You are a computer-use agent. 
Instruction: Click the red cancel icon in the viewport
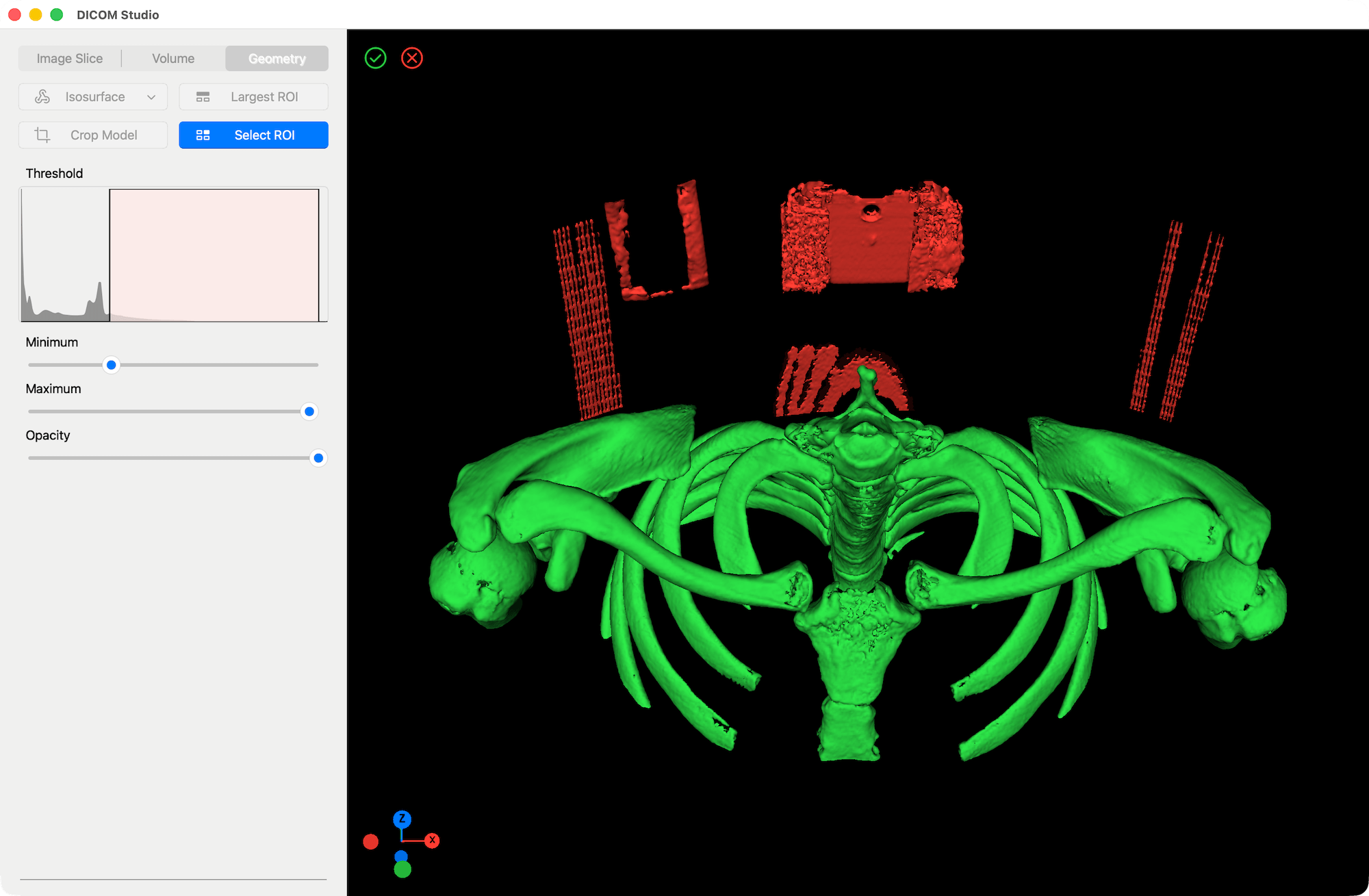click(x=412, y=58)
